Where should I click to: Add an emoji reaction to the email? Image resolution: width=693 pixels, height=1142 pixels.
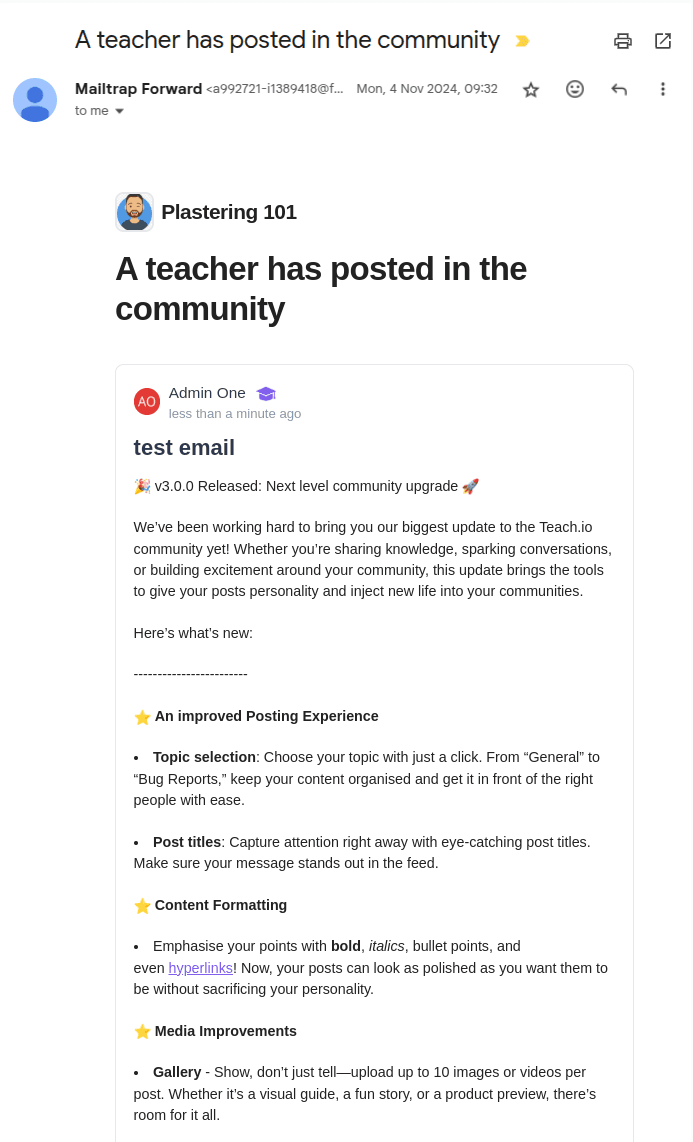click(575, 89)
